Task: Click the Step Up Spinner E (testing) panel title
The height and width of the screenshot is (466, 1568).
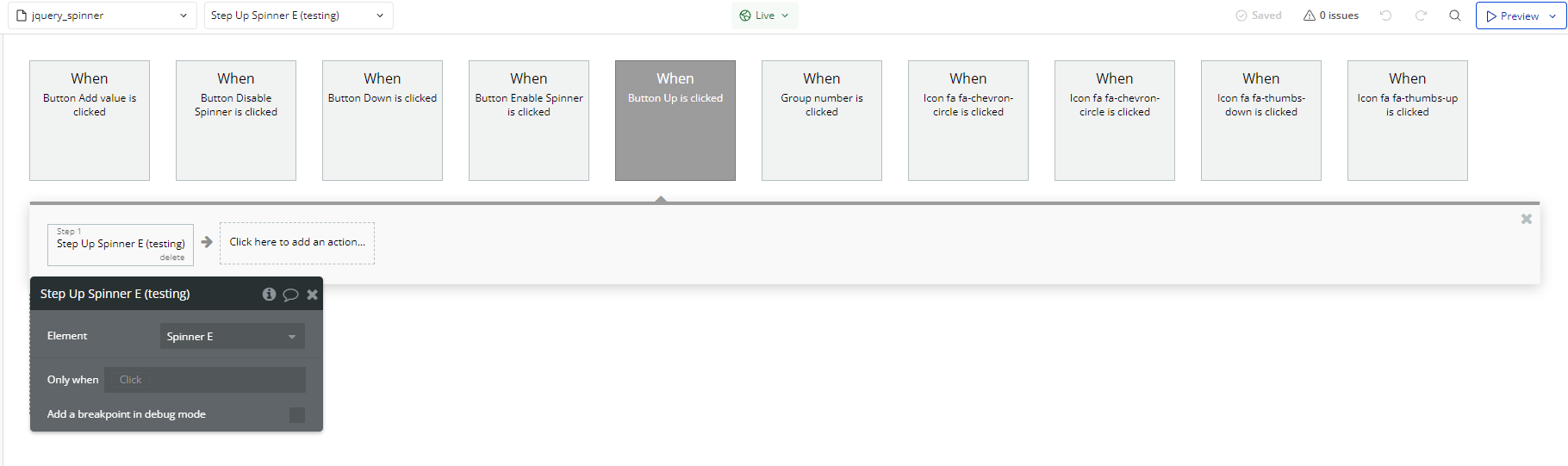Action: pos(115,294)
